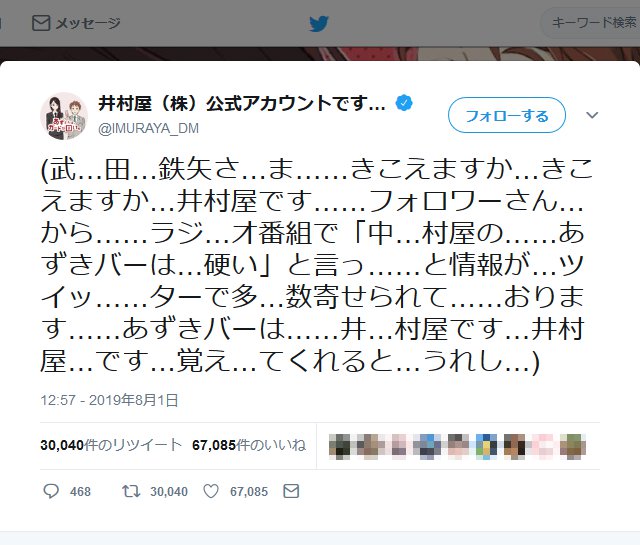
Task: View the 30,040件のリツイート list
Action: [111, 445]
